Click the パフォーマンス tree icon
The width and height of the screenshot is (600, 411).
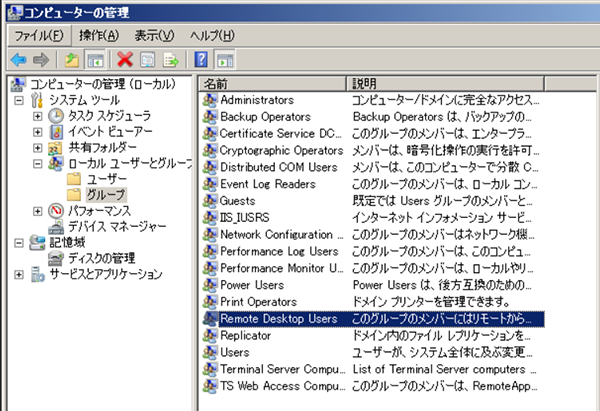point(56,210)
